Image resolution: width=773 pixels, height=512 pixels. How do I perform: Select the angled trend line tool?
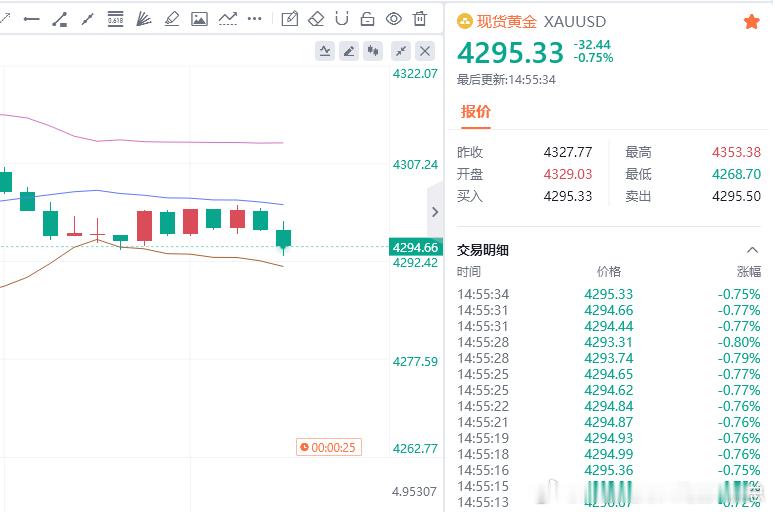[60, 19]
